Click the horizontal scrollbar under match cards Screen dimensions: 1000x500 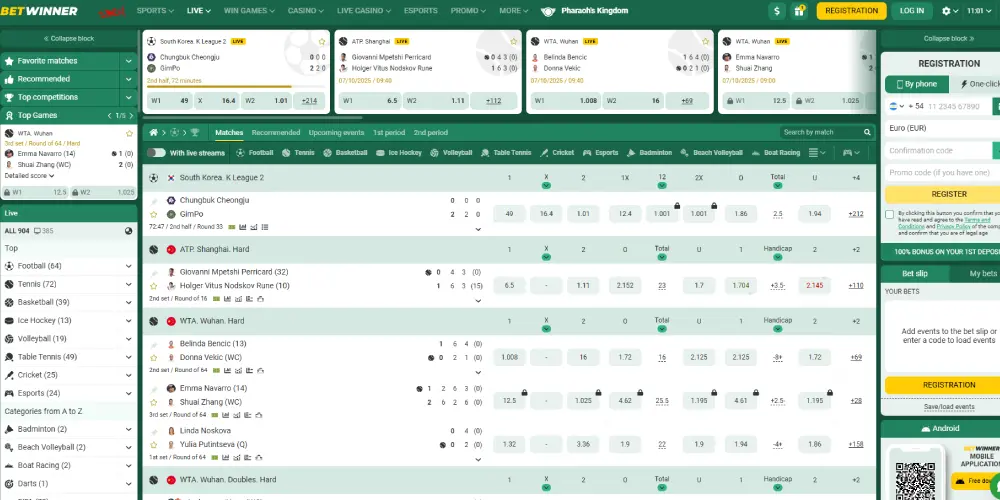253,117
